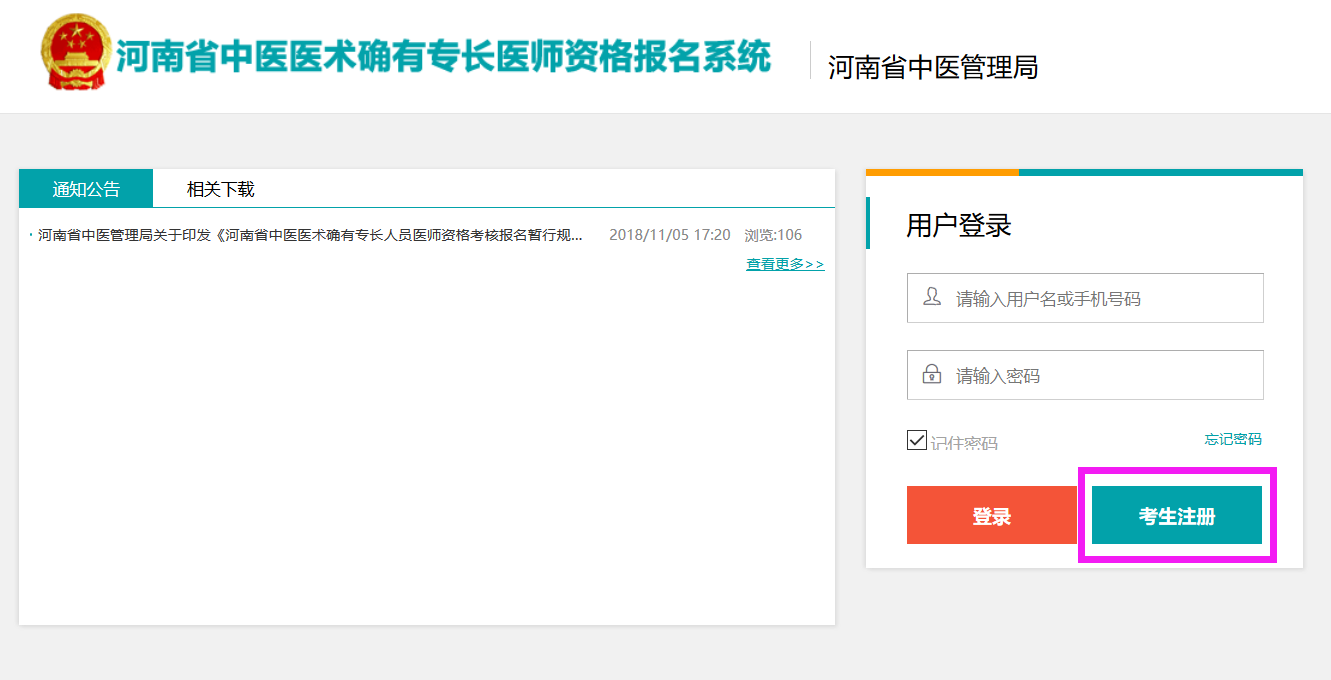Viewport: 1331px width, 680px height.
Task: Click the 河南省中医管理局 header text
Action: point(932,67)
